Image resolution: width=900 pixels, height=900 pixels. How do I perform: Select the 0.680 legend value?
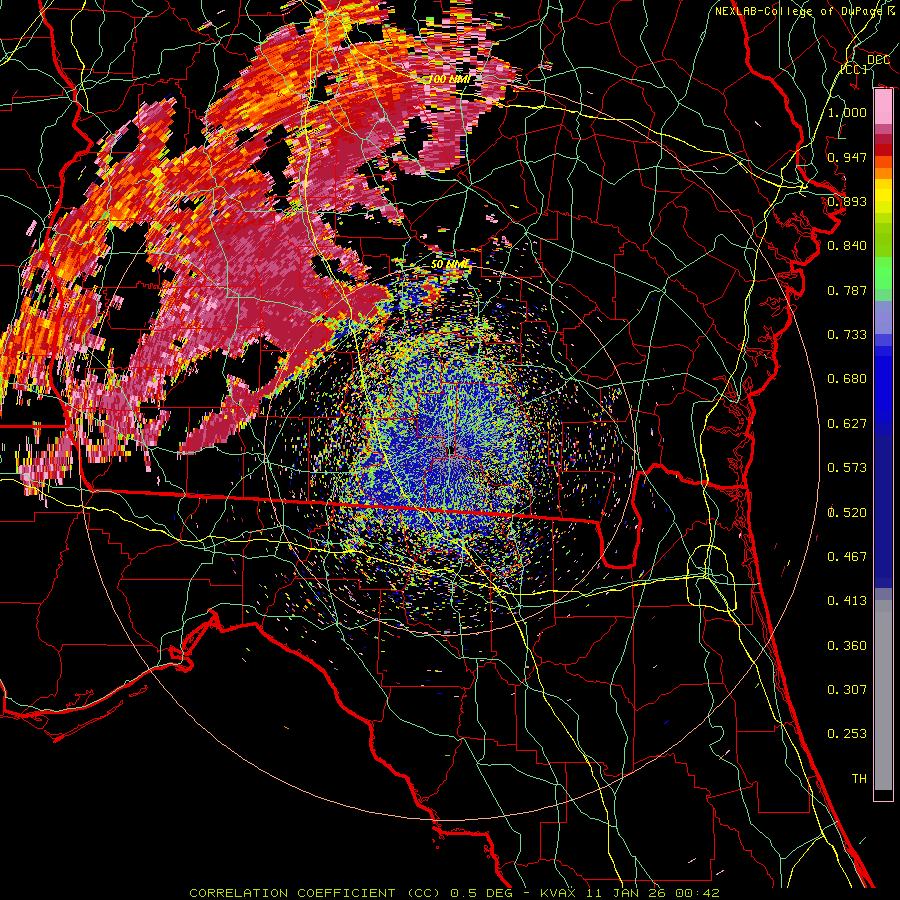point(847,379)
